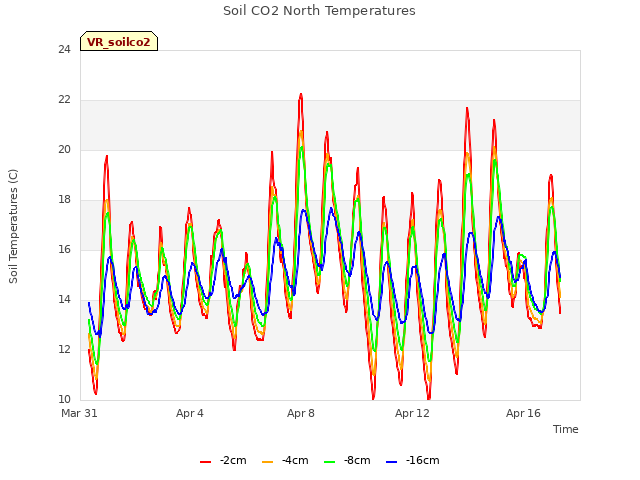Click the blue -16cm legend color marker
Screen dimensions: 640x480
[391, 462]
